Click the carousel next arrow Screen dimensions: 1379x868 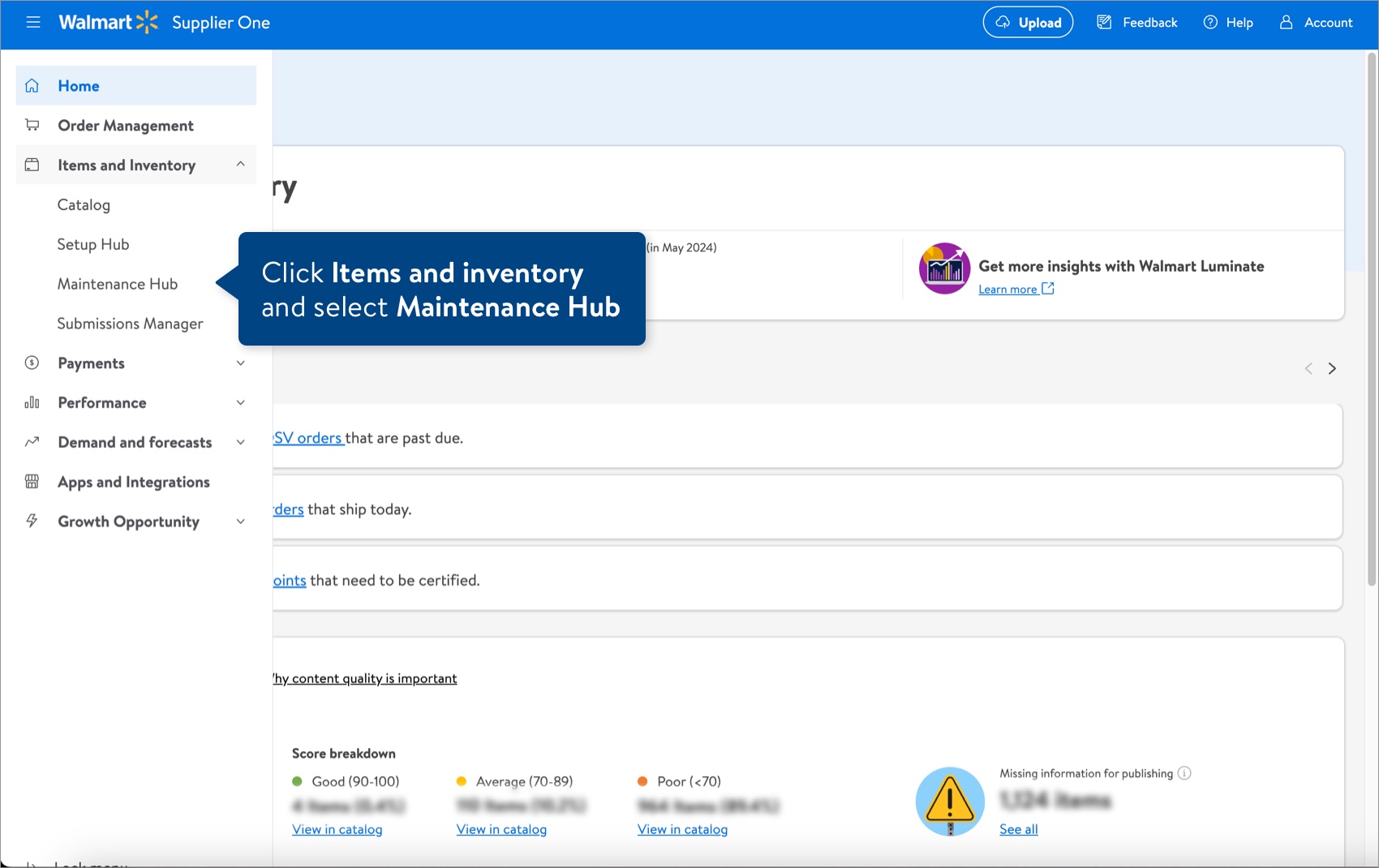point(1333,367)
